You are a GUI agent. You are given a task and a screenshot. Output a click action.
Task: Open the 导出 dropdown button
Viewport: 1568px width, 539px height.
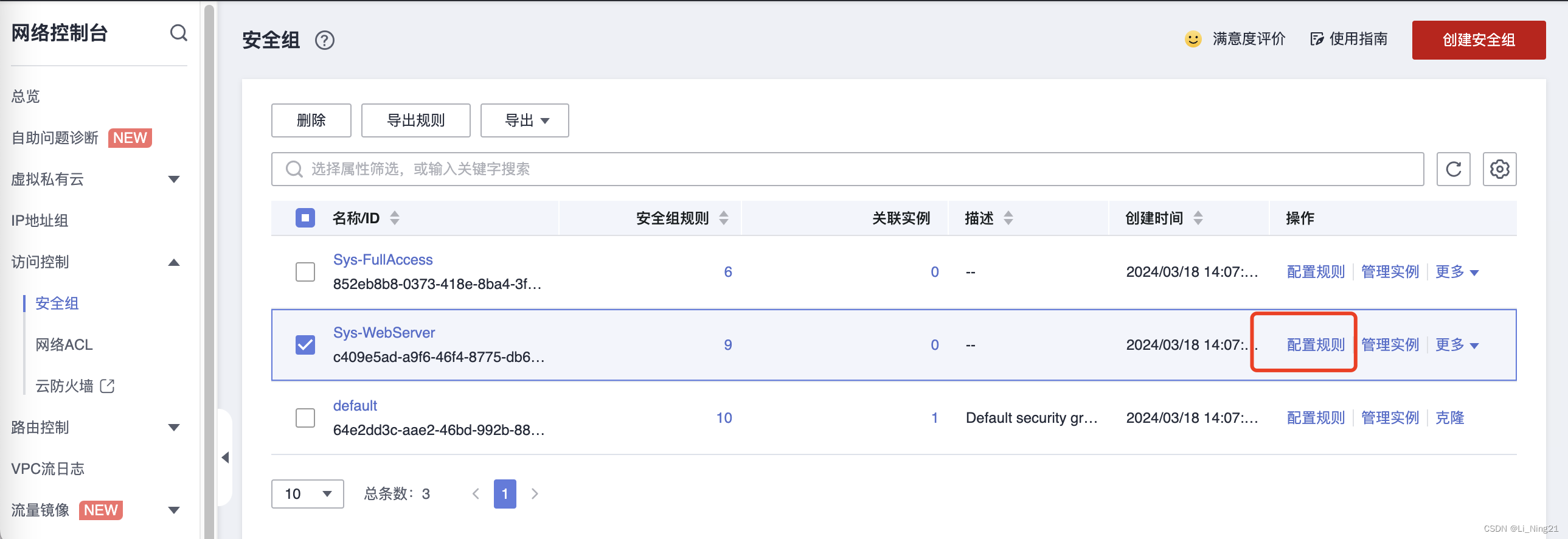(x=525, y=120)
